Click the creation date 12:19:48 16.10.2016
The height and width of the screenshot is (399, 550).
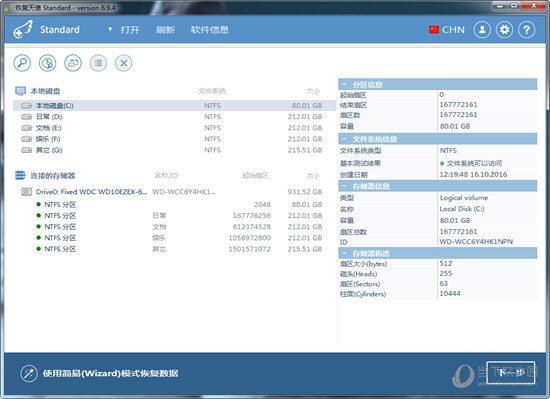click(x=473, y=174)
